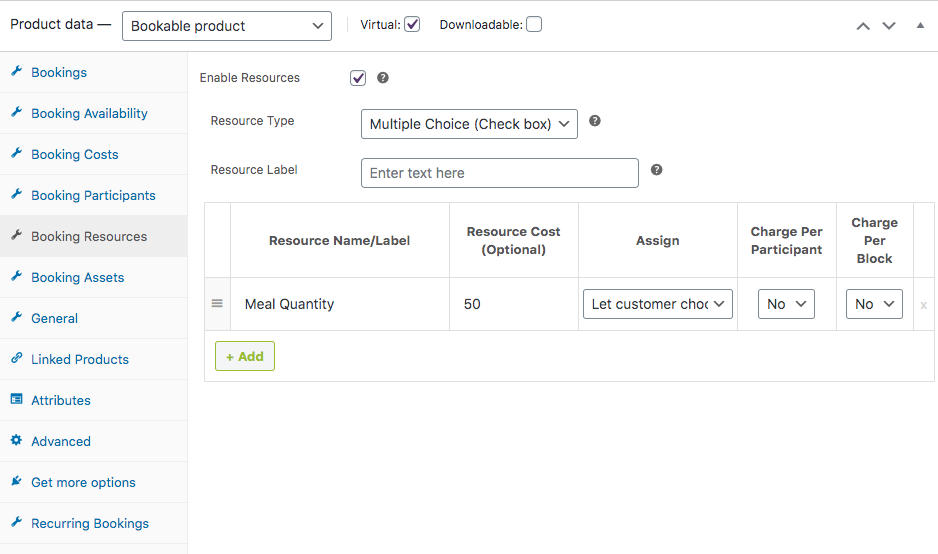938x554 pixels.
Task: Open the Charge Per Block dropdown
Action: click(874, 304)
